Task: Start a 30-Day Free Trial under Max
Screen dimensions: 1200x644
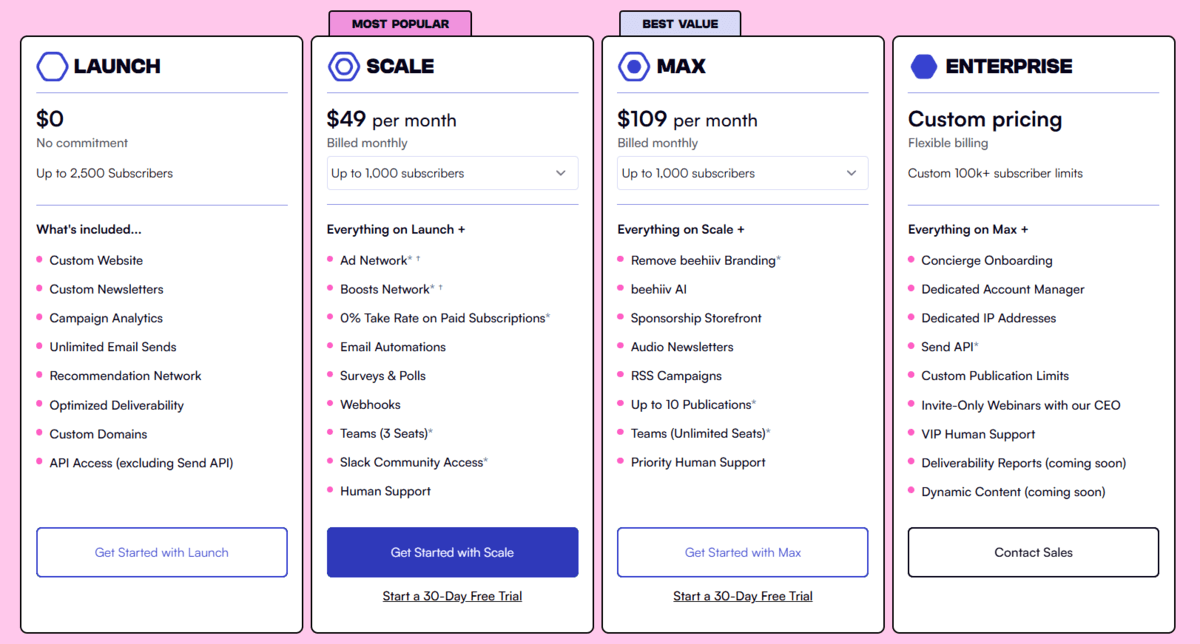Action: (742, 595)
